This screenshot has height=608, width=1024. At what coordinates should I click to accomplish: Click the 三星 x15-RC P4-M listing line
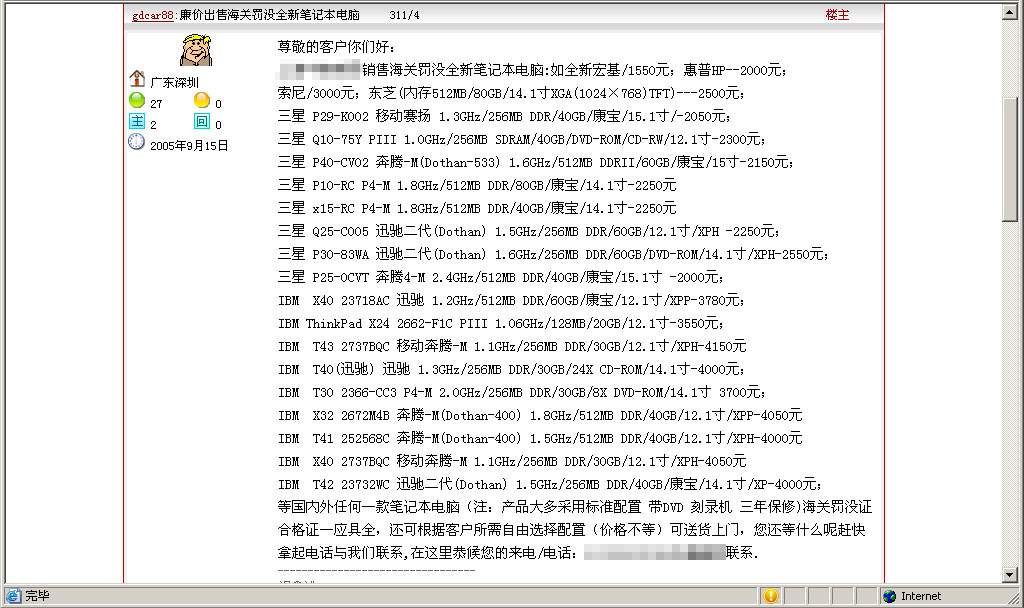(477, 208)
